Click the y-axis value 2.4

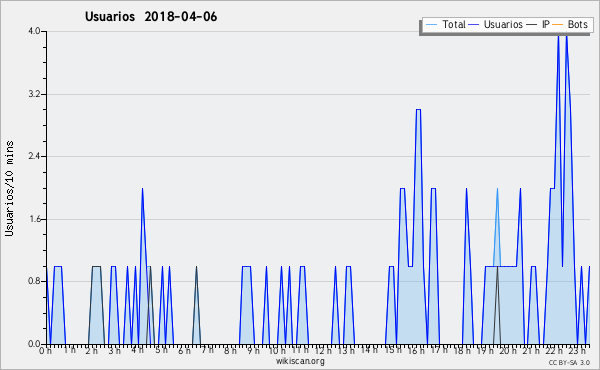click(34, 156)
